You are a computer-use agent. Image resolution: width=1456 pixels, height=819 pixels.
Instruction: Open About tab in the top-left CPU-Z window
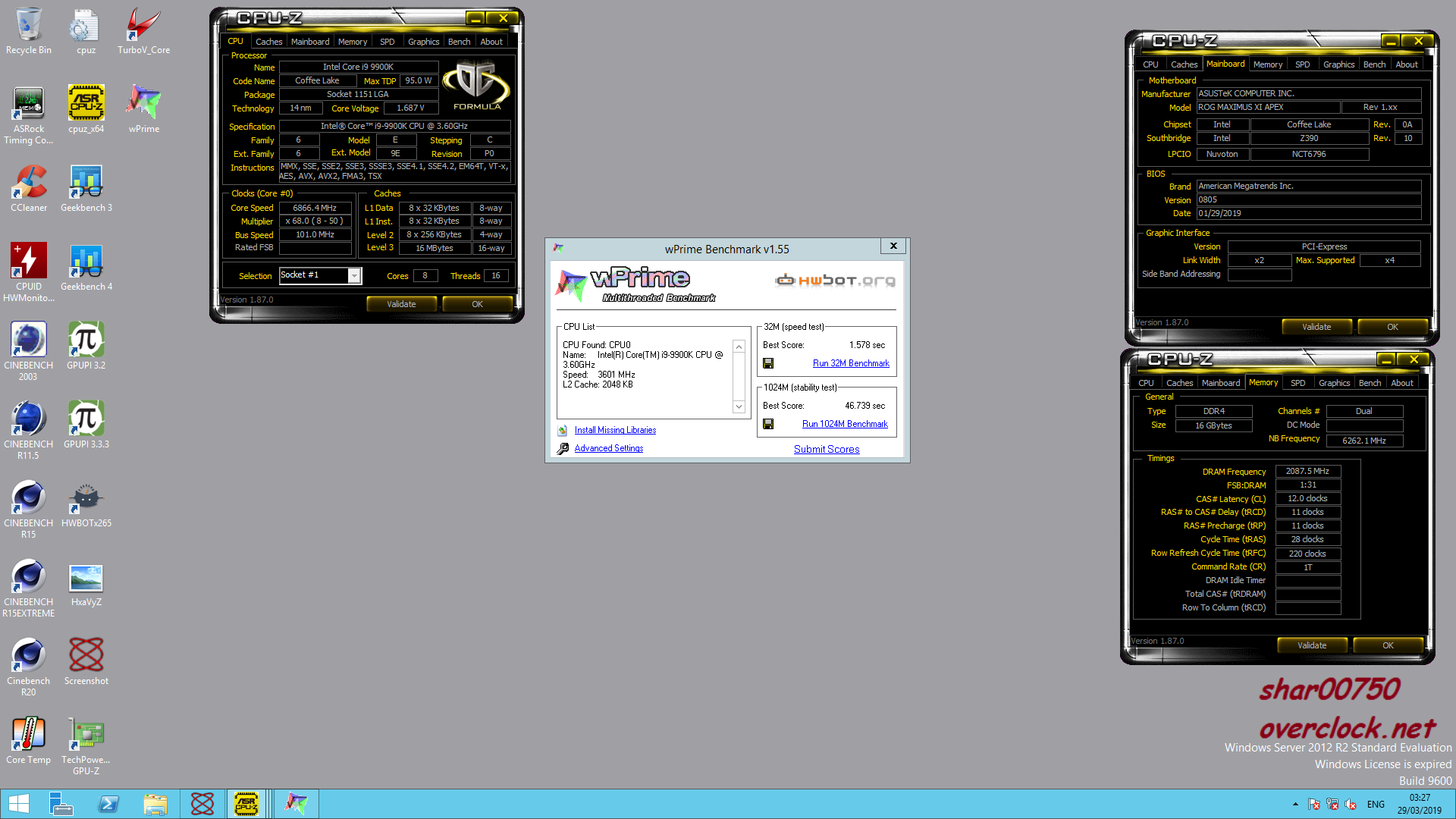pyautogui.click(x=491, y=42)
